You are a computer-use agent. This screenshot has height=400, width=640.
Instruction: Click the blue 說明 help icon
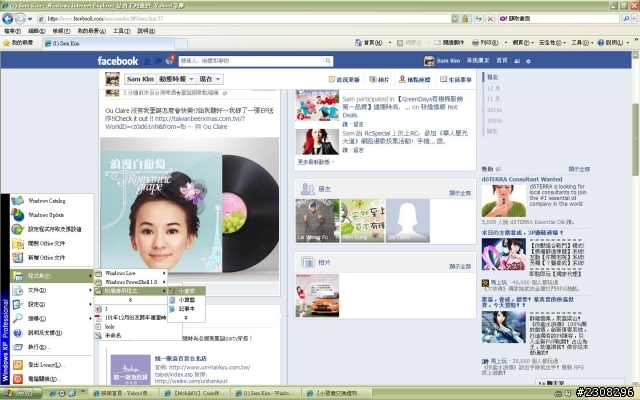(600, 42)
